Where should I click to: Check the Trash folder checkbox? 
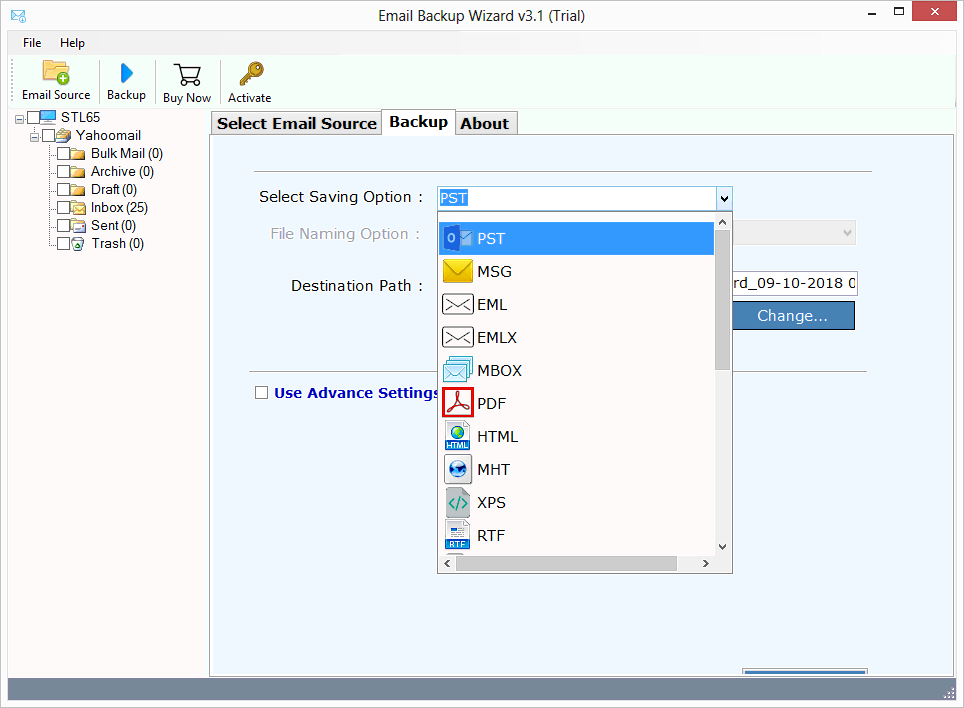tap(63, 243)
